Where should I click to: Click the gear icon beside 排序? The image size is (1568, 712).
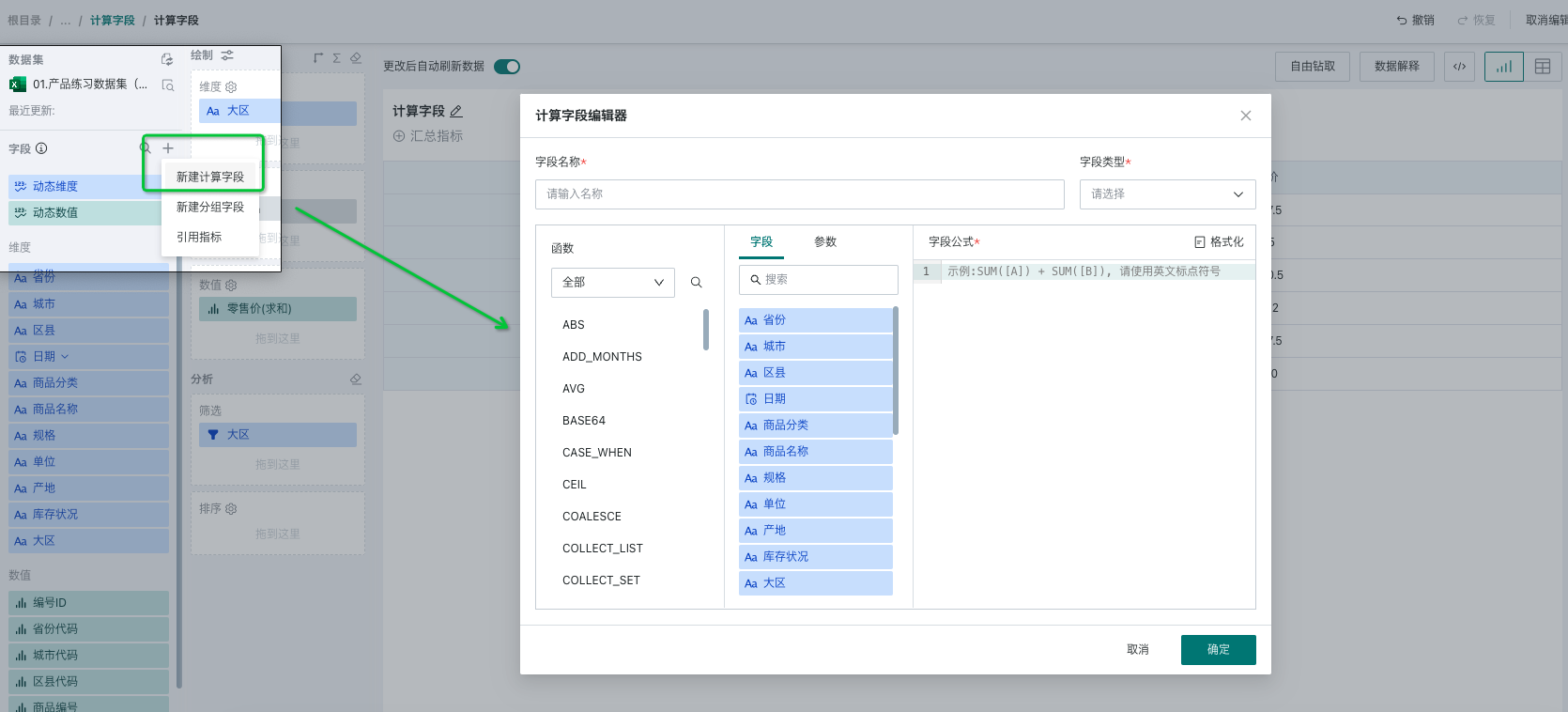click(x=231, y=508)
